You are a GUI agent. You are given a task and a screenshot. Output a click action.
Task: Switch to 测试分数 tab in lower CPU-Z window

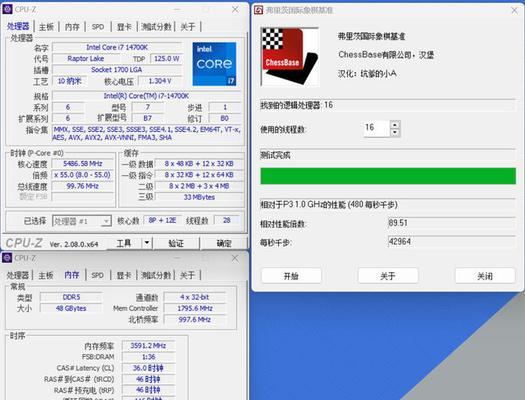coord(156,275)
